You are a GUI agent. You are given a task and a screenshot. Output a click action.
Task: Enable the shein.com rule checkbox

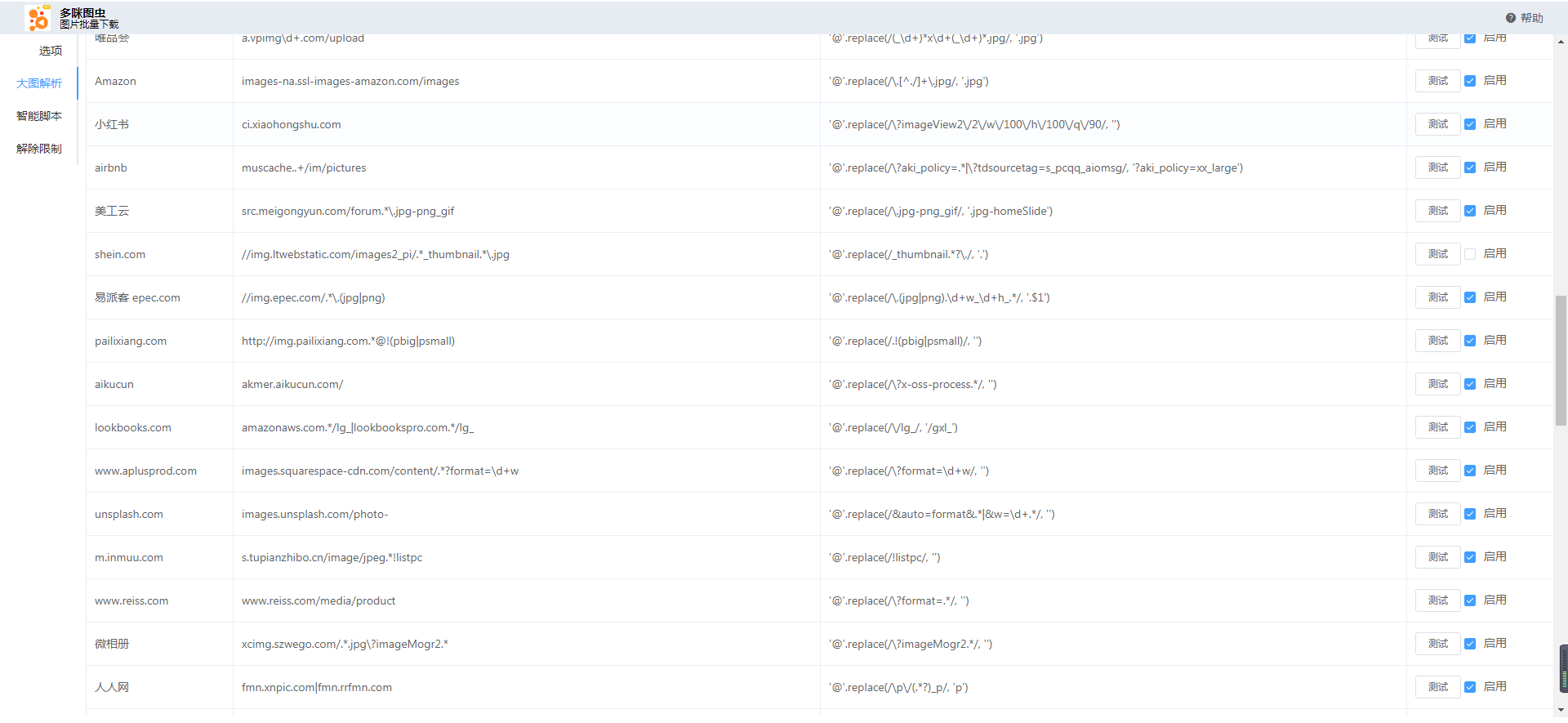pos(1470,254)
